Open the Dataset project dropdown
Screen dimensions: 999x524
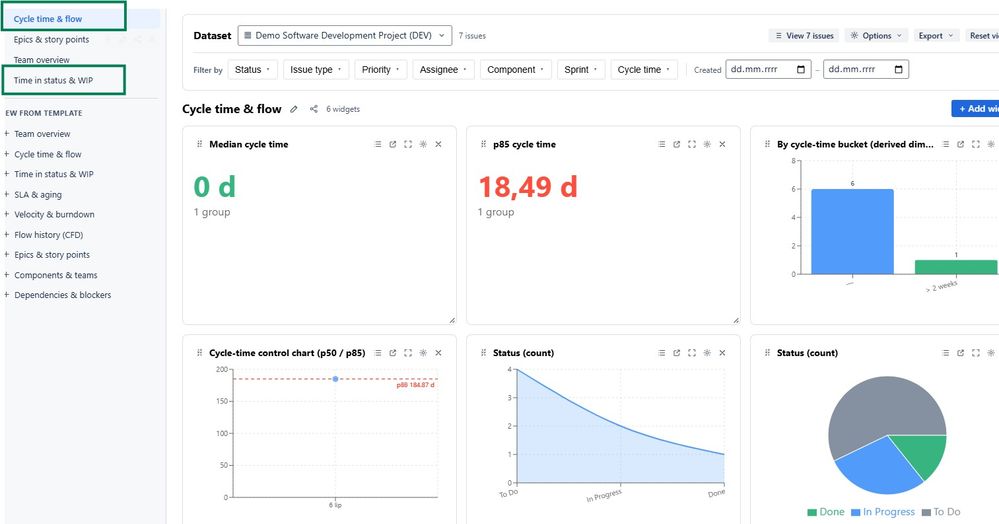[x=345, y=36]
